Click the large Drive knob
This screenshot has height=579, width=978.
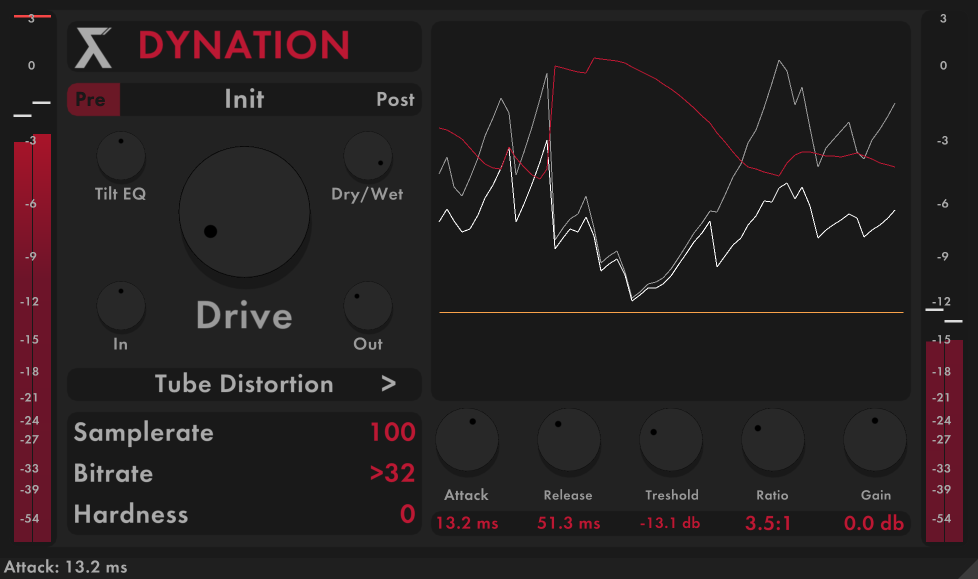coord(244,212)
